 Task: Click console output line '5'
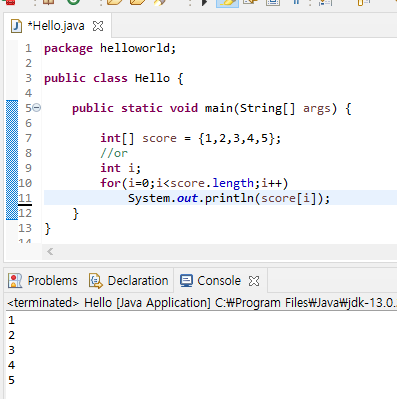pos(11,380)
